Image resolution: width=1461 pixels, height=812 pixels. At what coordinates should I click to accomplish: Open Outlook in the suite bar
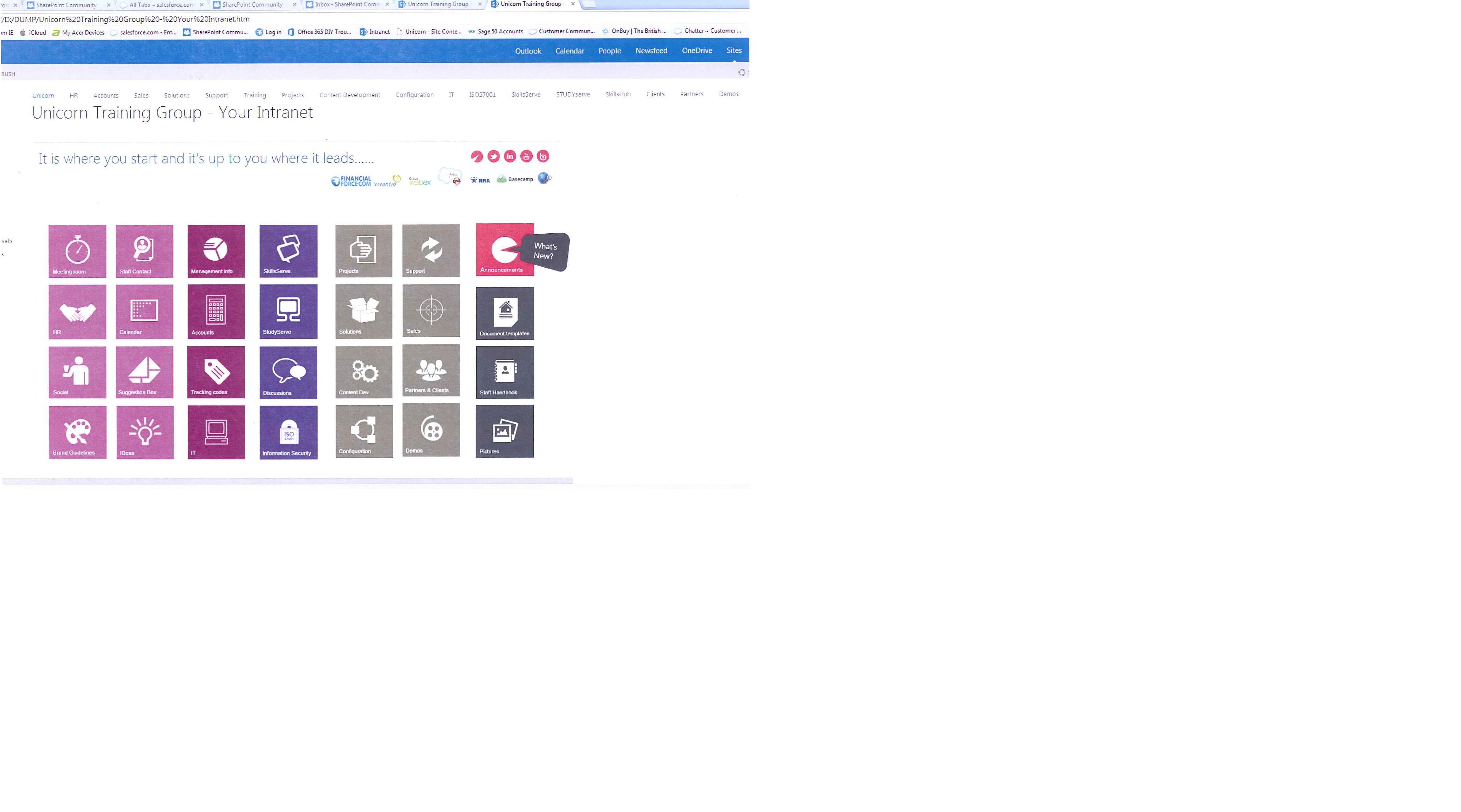(528, 51)
